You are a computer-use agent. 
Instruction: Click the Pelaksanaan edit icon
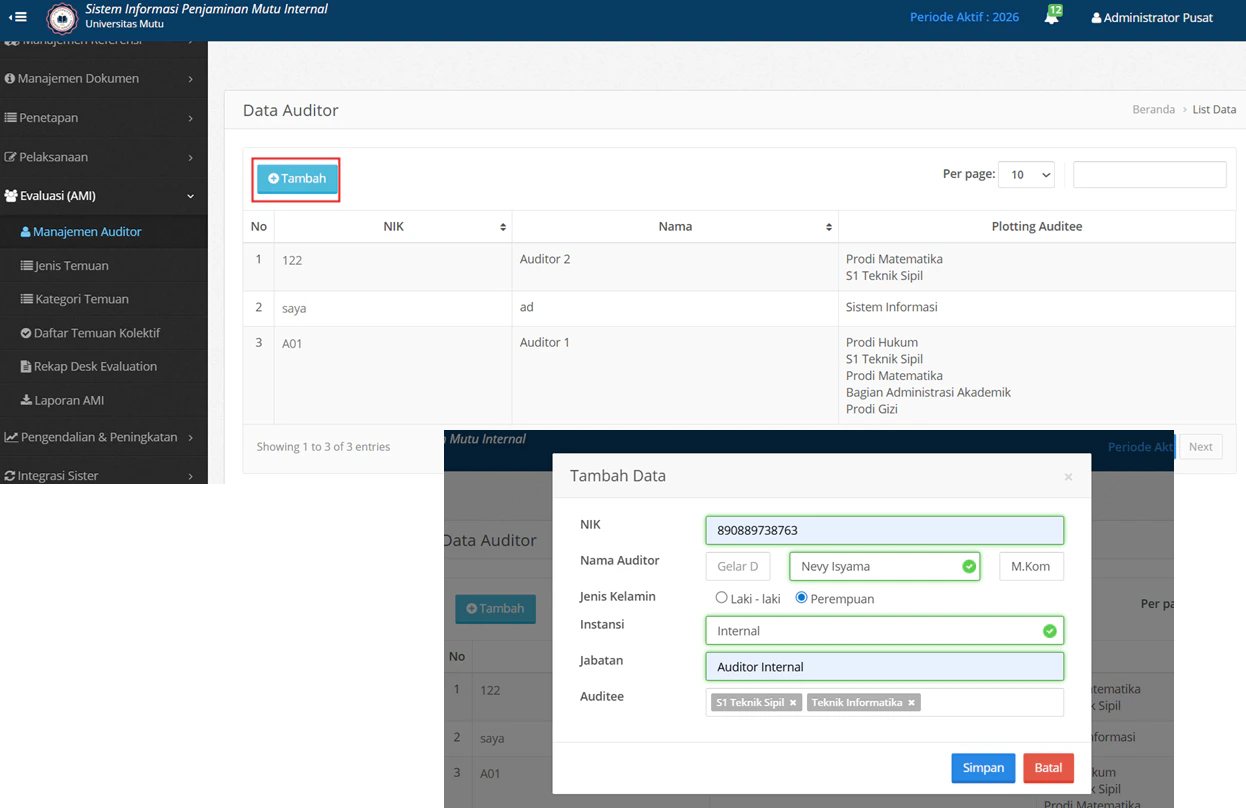click(x=10, y=157)
